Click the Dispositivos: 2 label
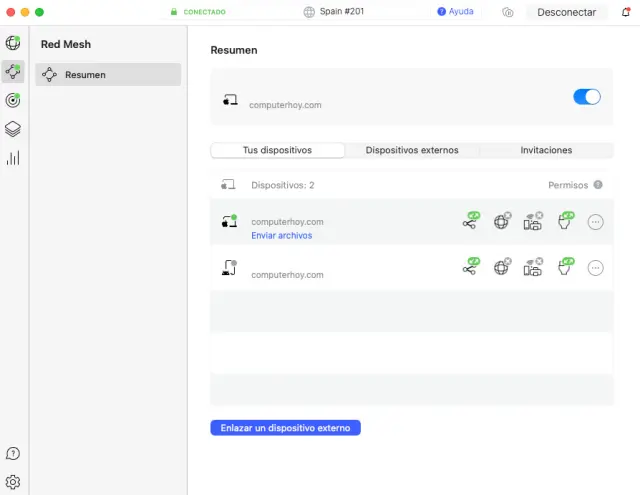Image resolution: width=640 pixels, height=495 pixels. pos(283,185)
